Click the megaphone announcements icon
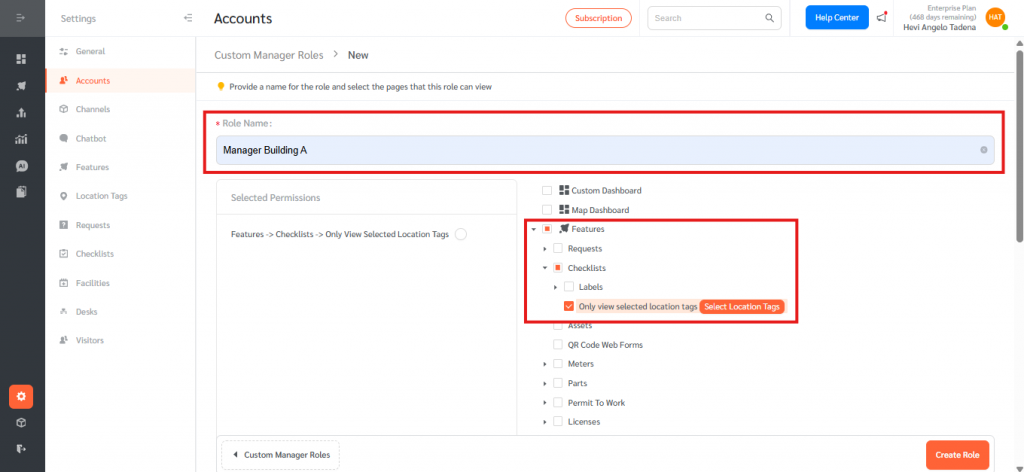 [881, 18]
